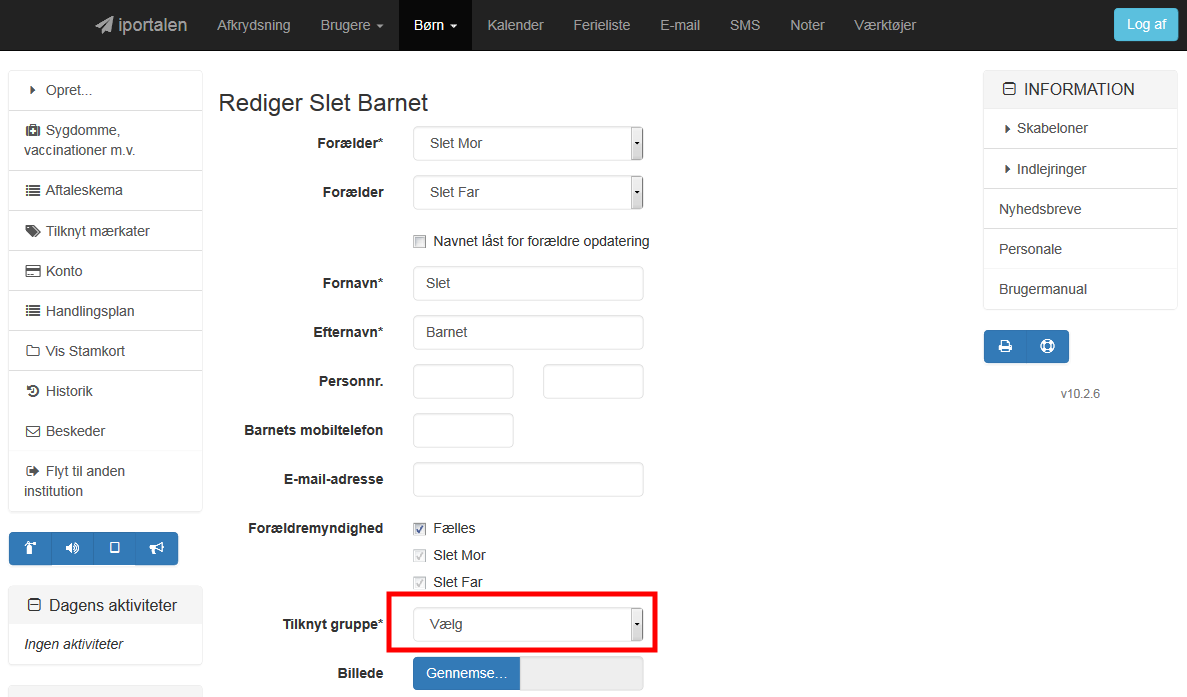Image resolution: width=1187 pixels, height=697 pixels.
Task: Go to Afkrydsning in the navbar
Action: (254, 25)
